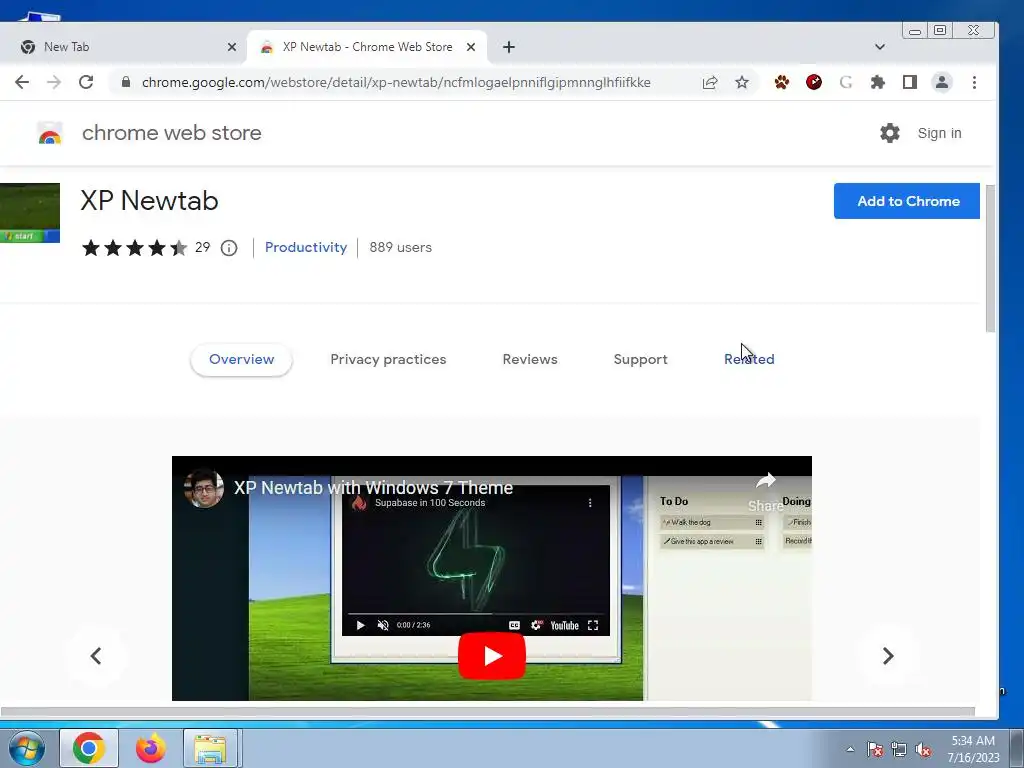Launch Firefox from the taskbar
The height and width of the screenshot is (768, 1024).
click(x=150, y=748)
